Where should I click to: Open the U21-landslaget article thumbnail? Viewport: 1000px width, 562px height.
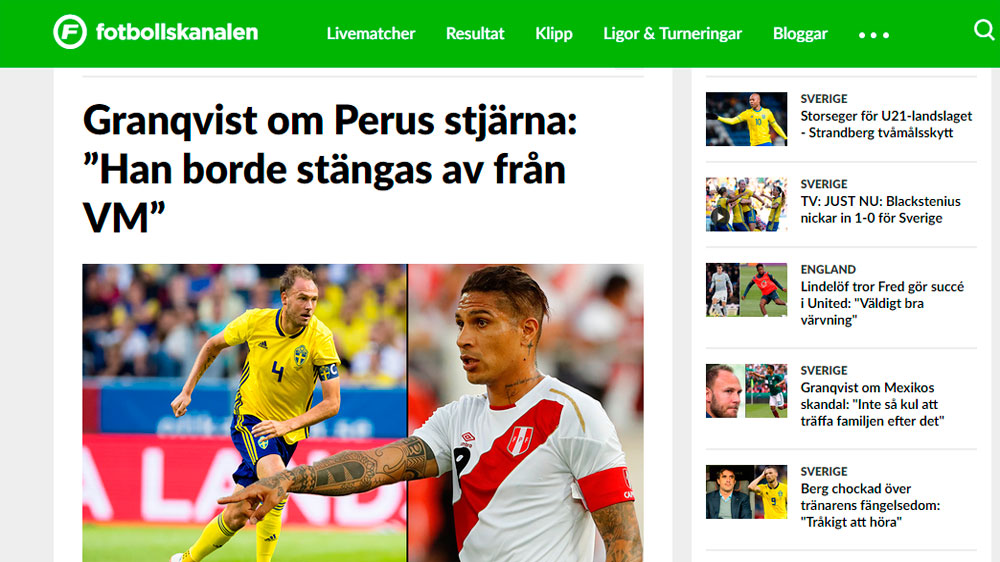click(746, 119)
